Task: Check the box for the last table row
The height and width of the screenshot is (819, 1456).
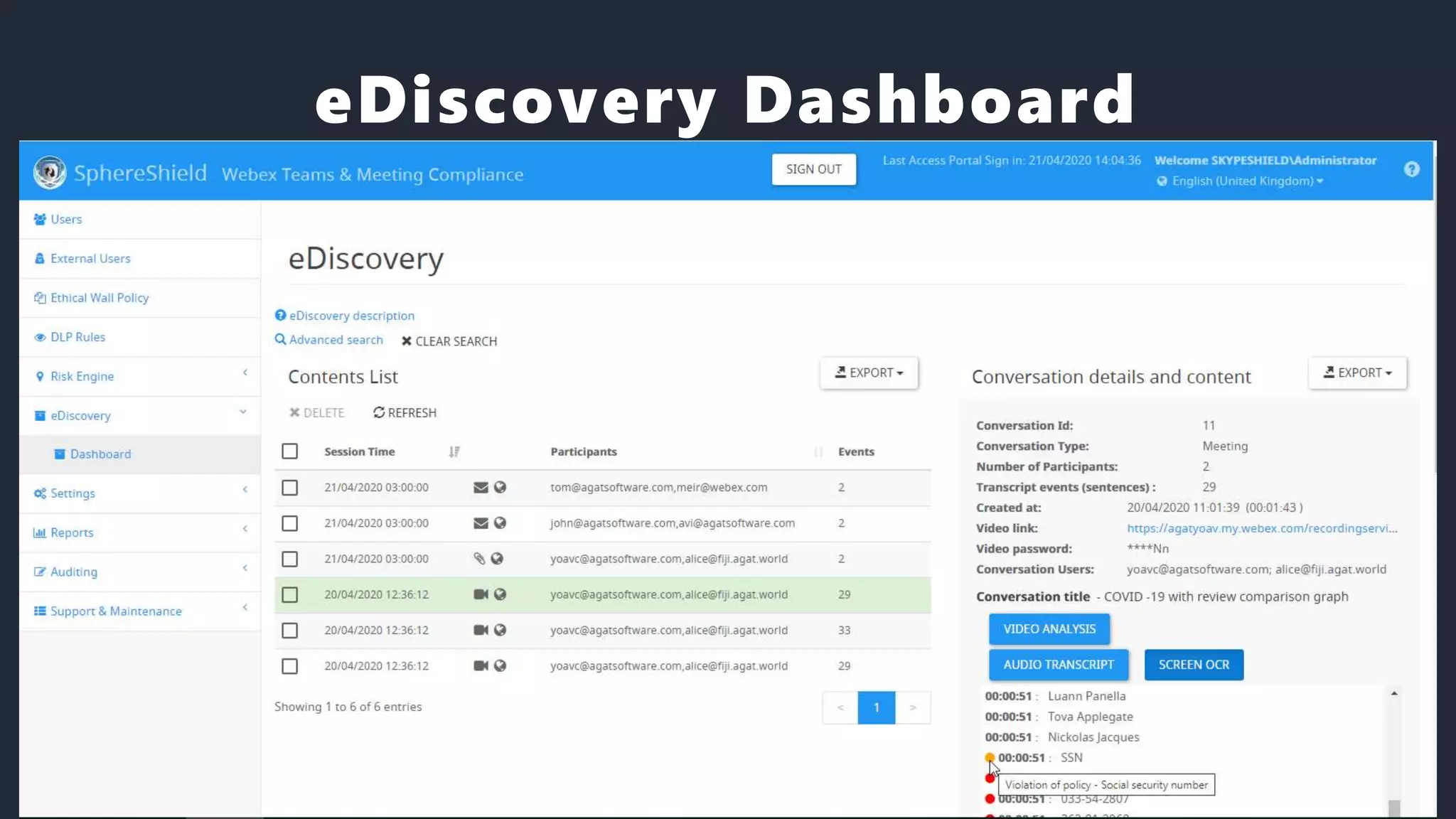Action: click(x=289, y=666)
